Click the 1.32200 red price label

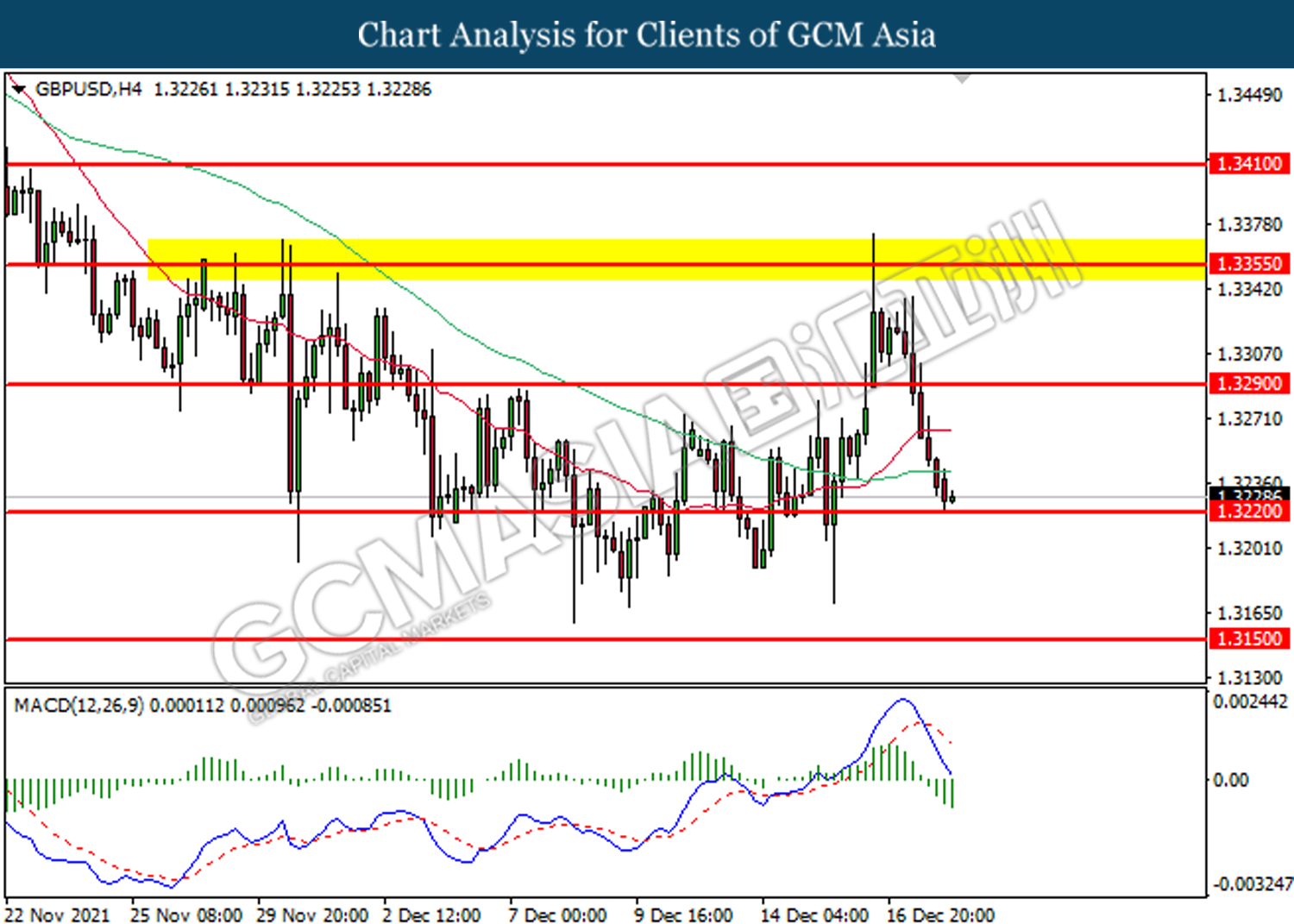[x=1249, y=512]
